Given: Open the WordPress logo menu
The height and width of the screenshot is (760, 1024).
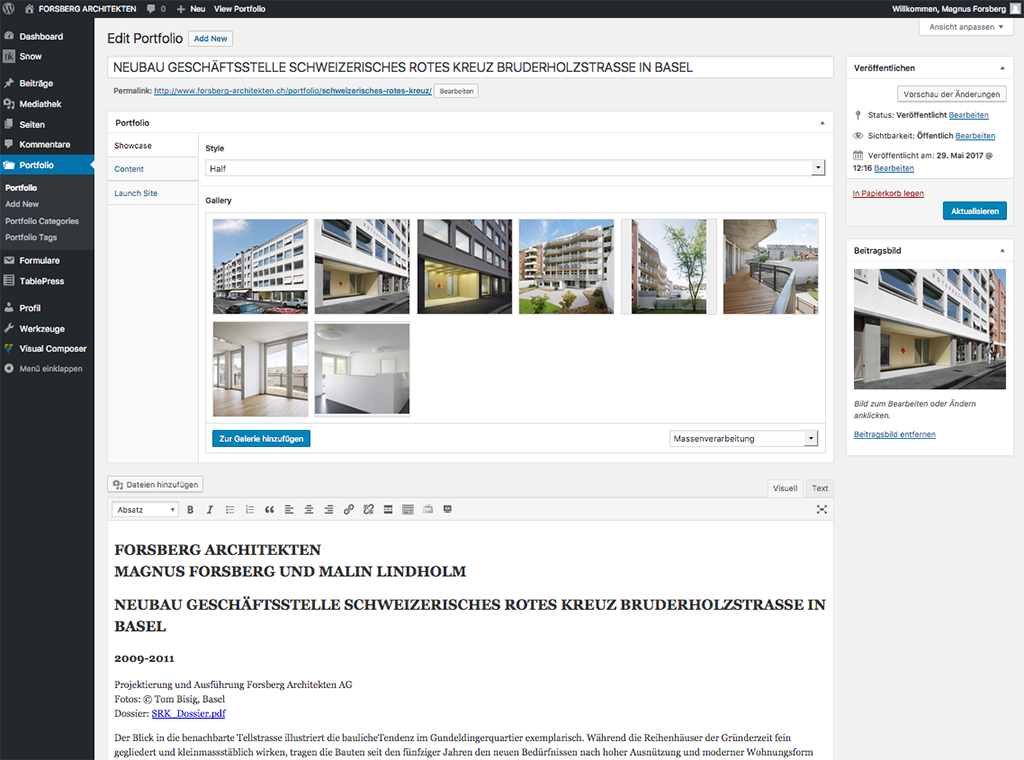Looking at the screenshot, I should [8, 8].
